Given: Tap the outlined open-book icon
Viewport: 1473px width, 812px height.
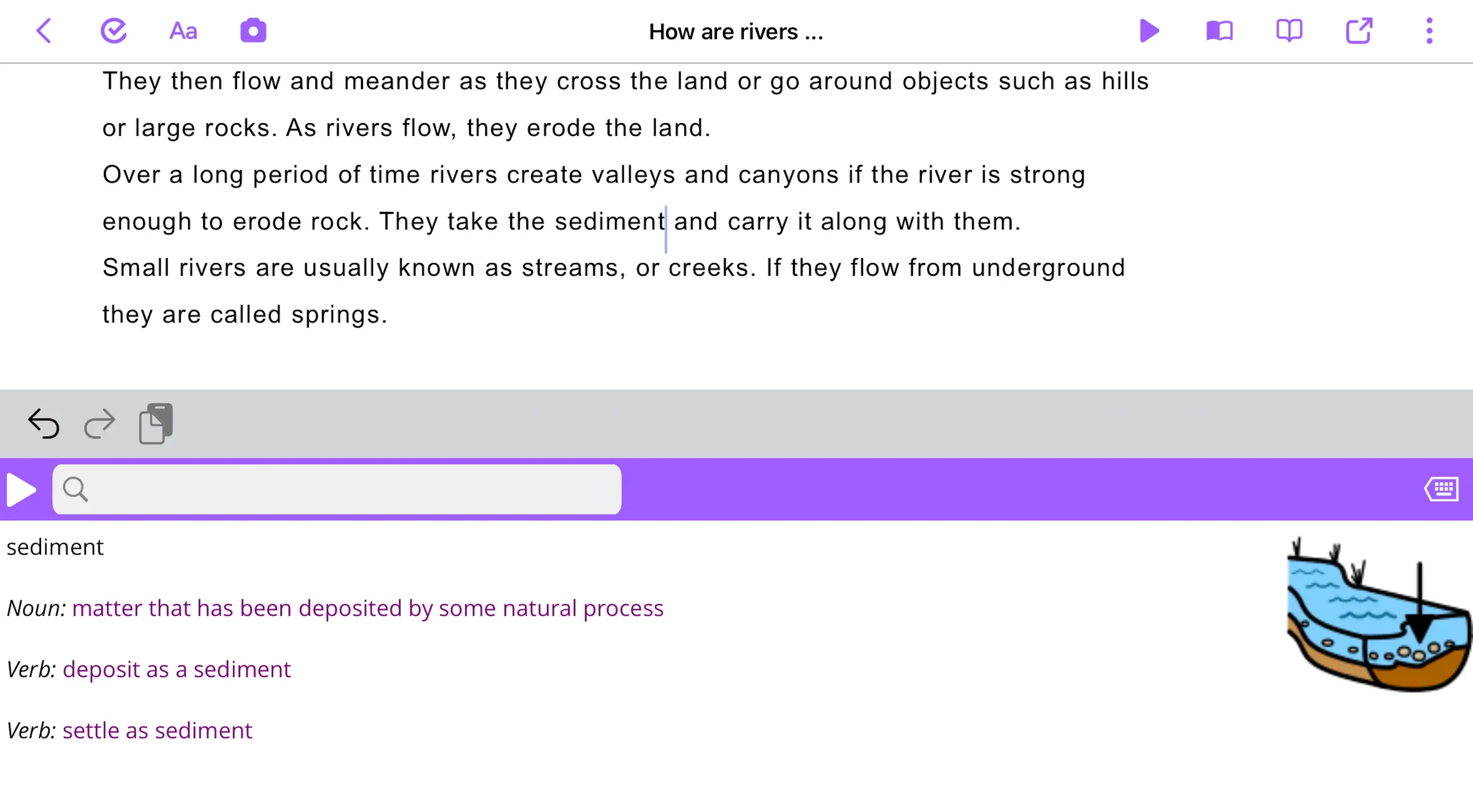Looking at the screenshot, I should [1289, 31].
